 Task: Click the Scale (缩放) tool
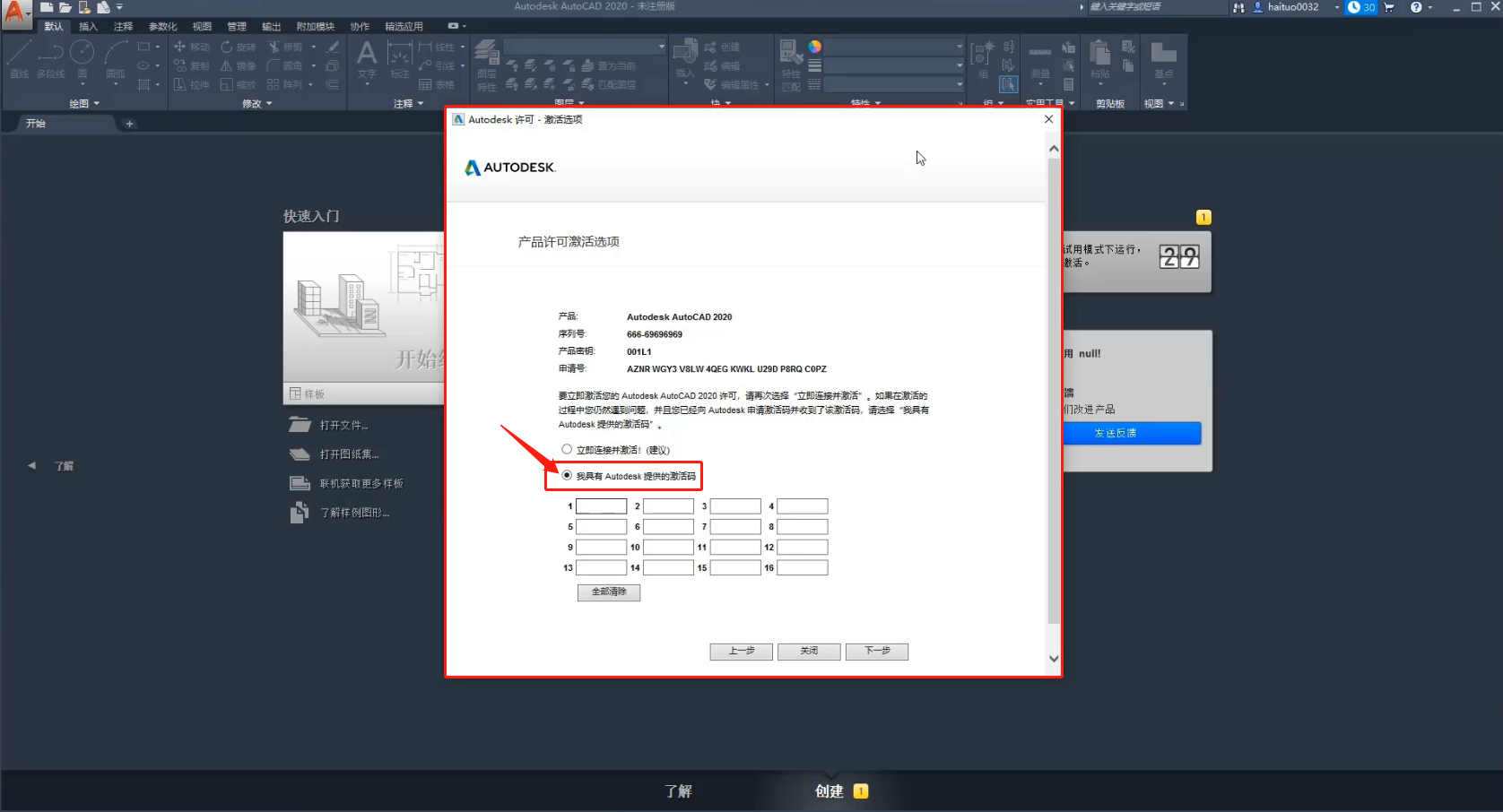(x=239, y=84)
